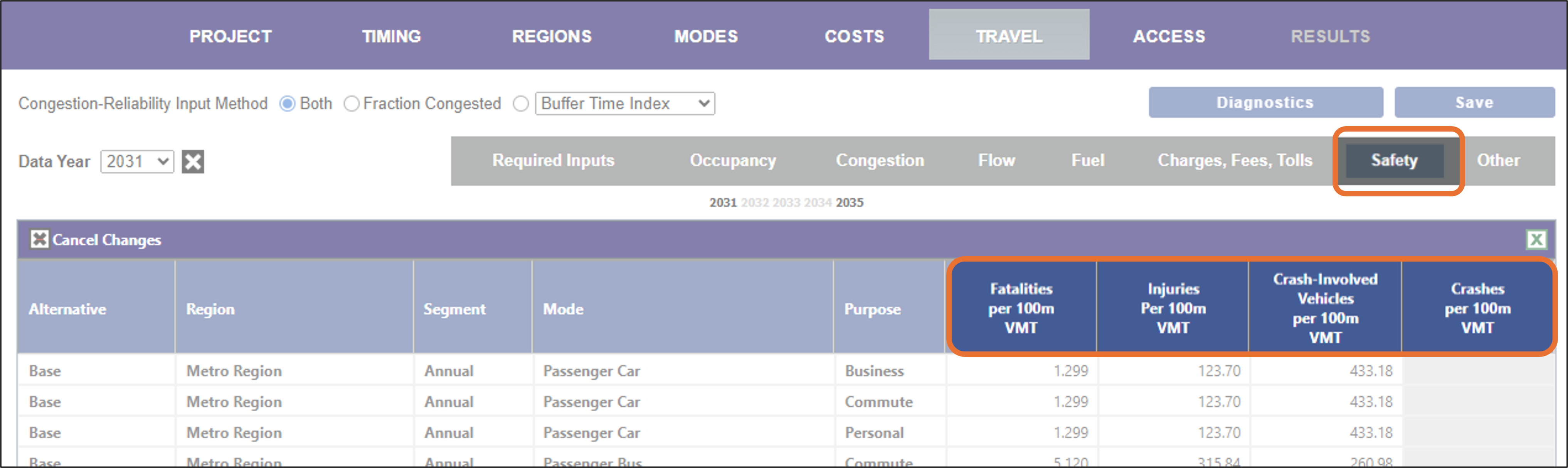Switch to Congestion sub-tab
This screenshot has height=468, width=1568.
[x=880, y=160]
